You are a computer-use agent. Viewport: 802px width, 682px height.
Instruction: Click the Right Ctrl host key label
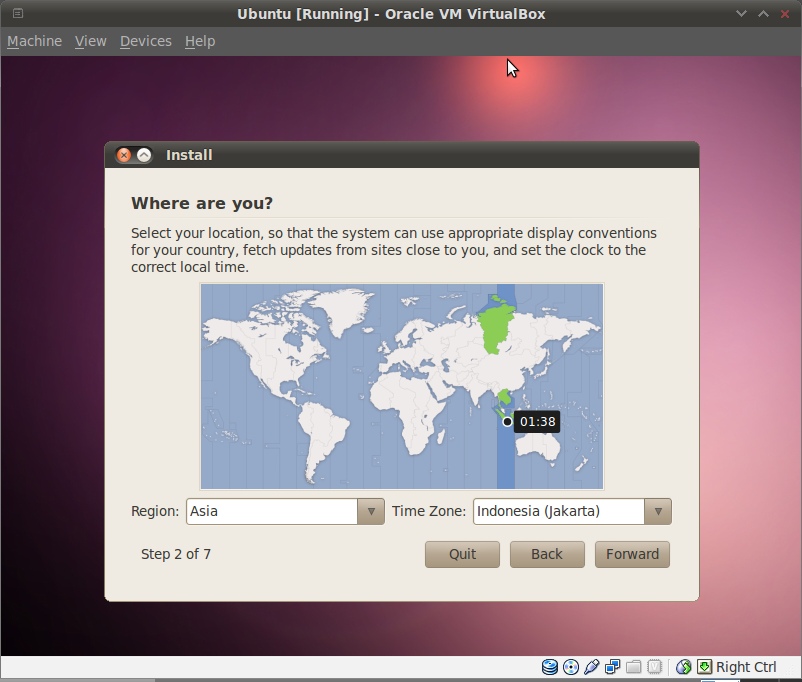pyautogui.click(x=746, y=667)
